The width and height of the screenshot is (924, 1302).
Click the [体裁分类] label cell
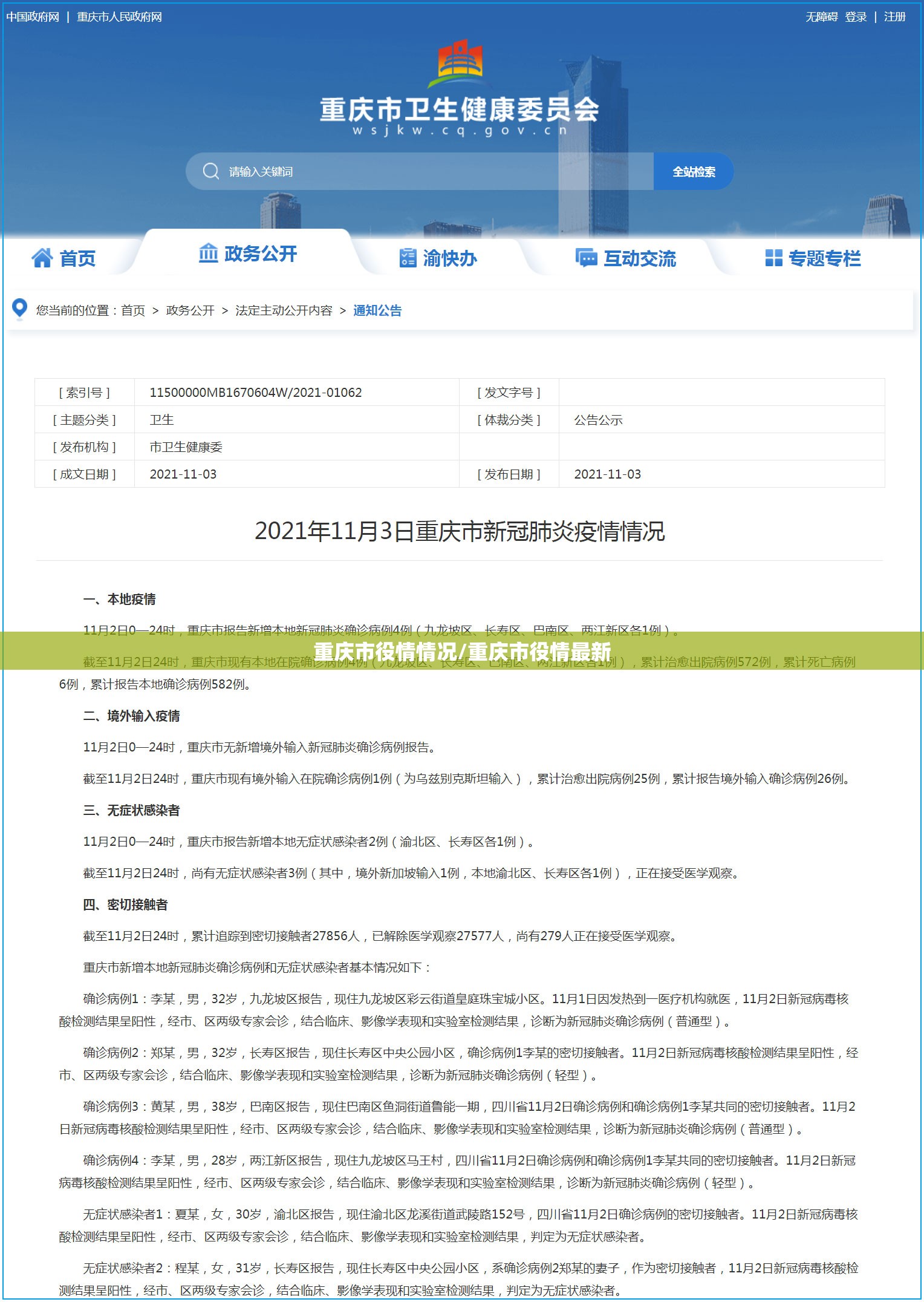coord(509,419)
